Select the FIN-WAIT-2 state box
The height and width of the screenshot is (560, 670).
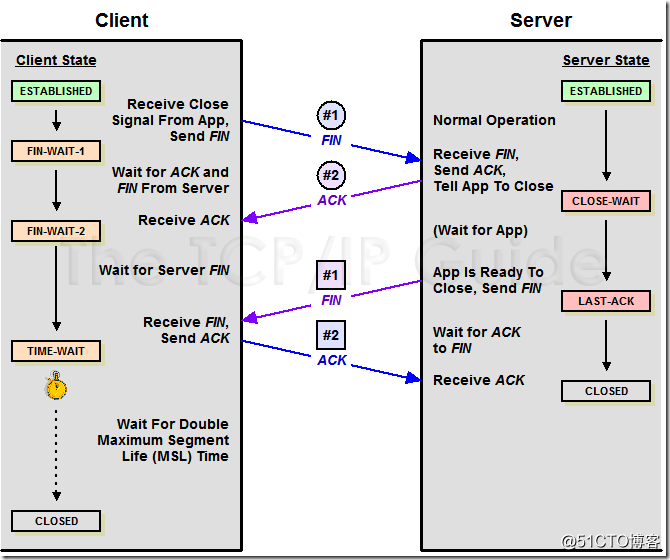tap(56, 231)
